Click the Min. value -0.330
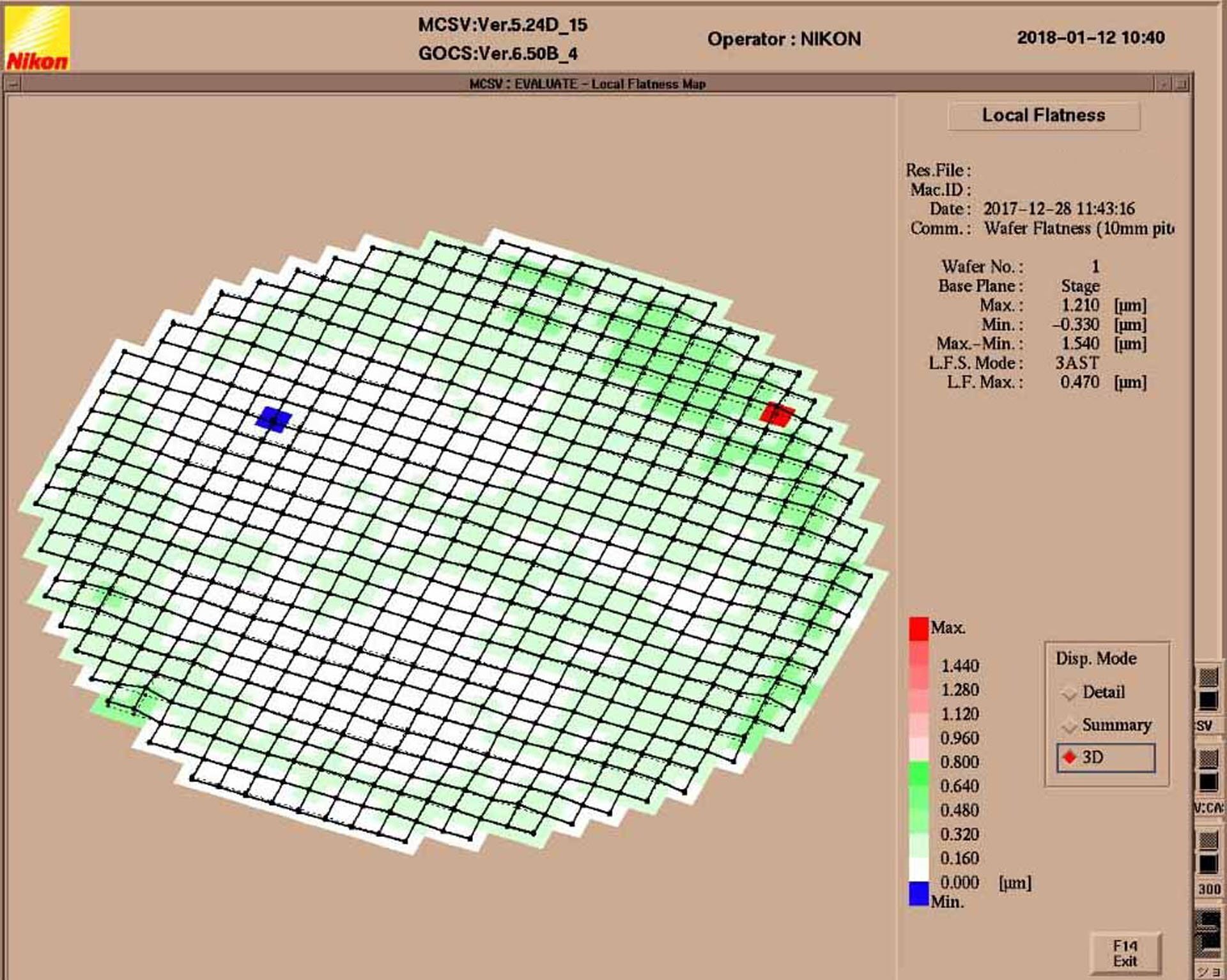1227x980 pixels. coord(1076,324)
